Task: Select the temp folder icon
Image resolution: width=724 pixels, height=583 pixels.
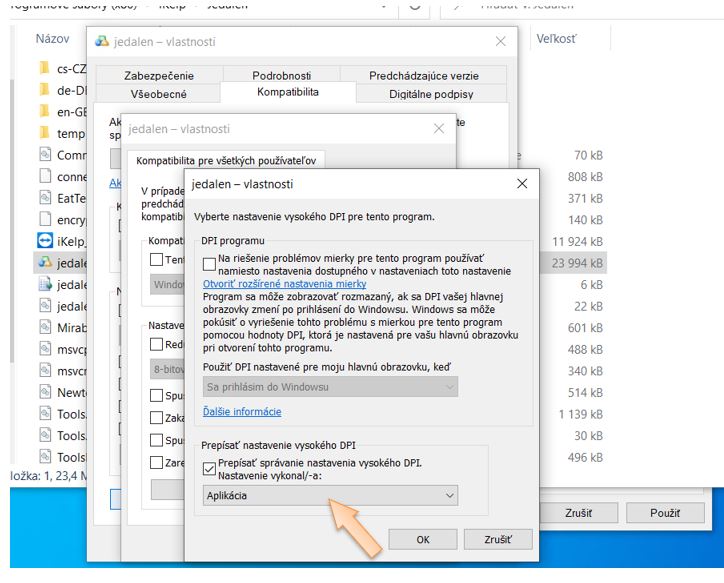Action: (44, 133)
